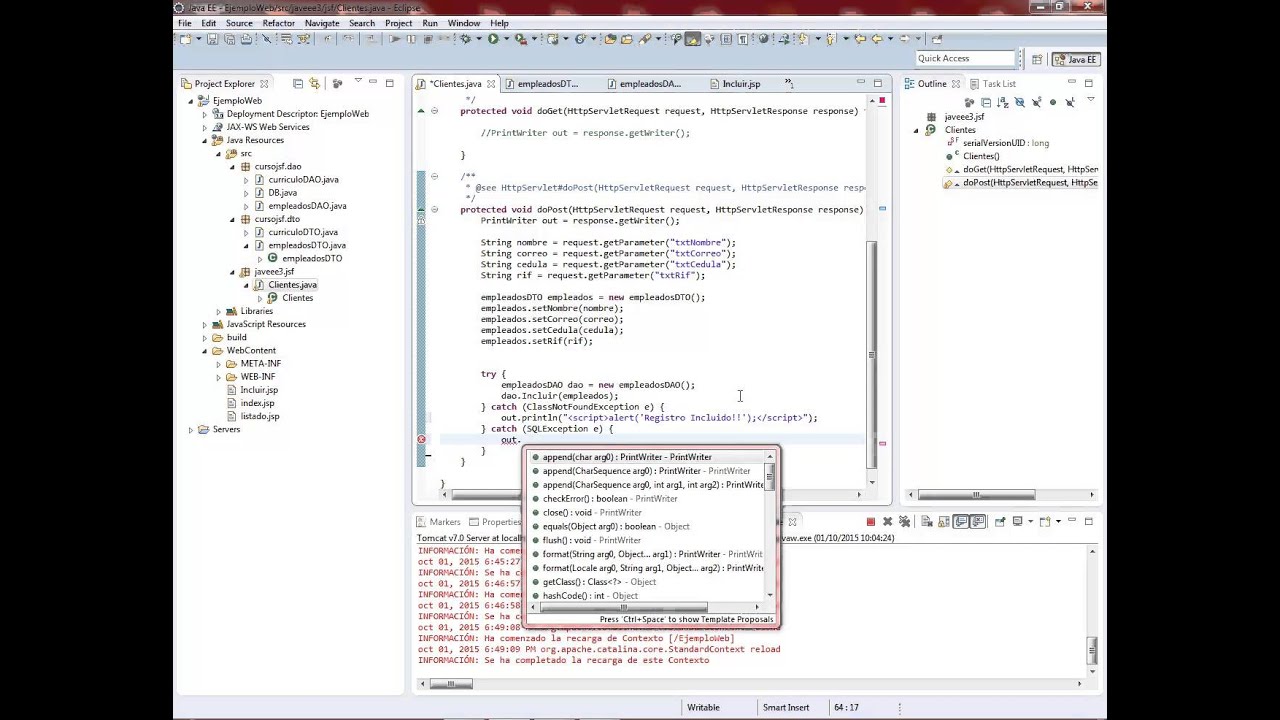Collapse the cursojsf.dao package
Image resolution: width=1280 pixels, height=720 pixels.
[233, 167]
